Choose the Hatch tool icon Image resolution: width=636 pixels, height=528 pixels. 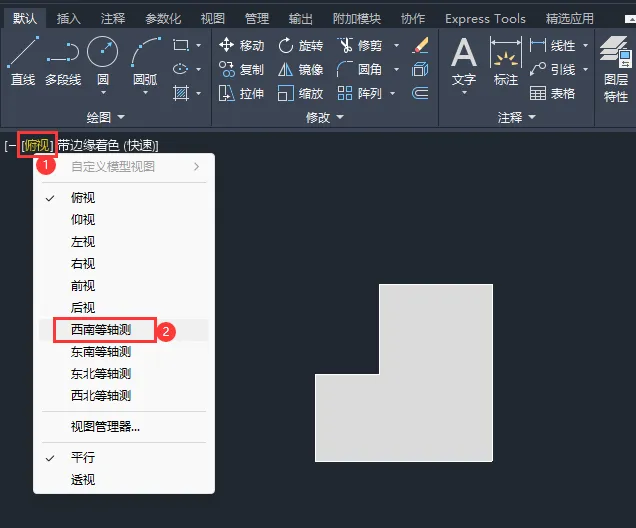tap(181, 93)
